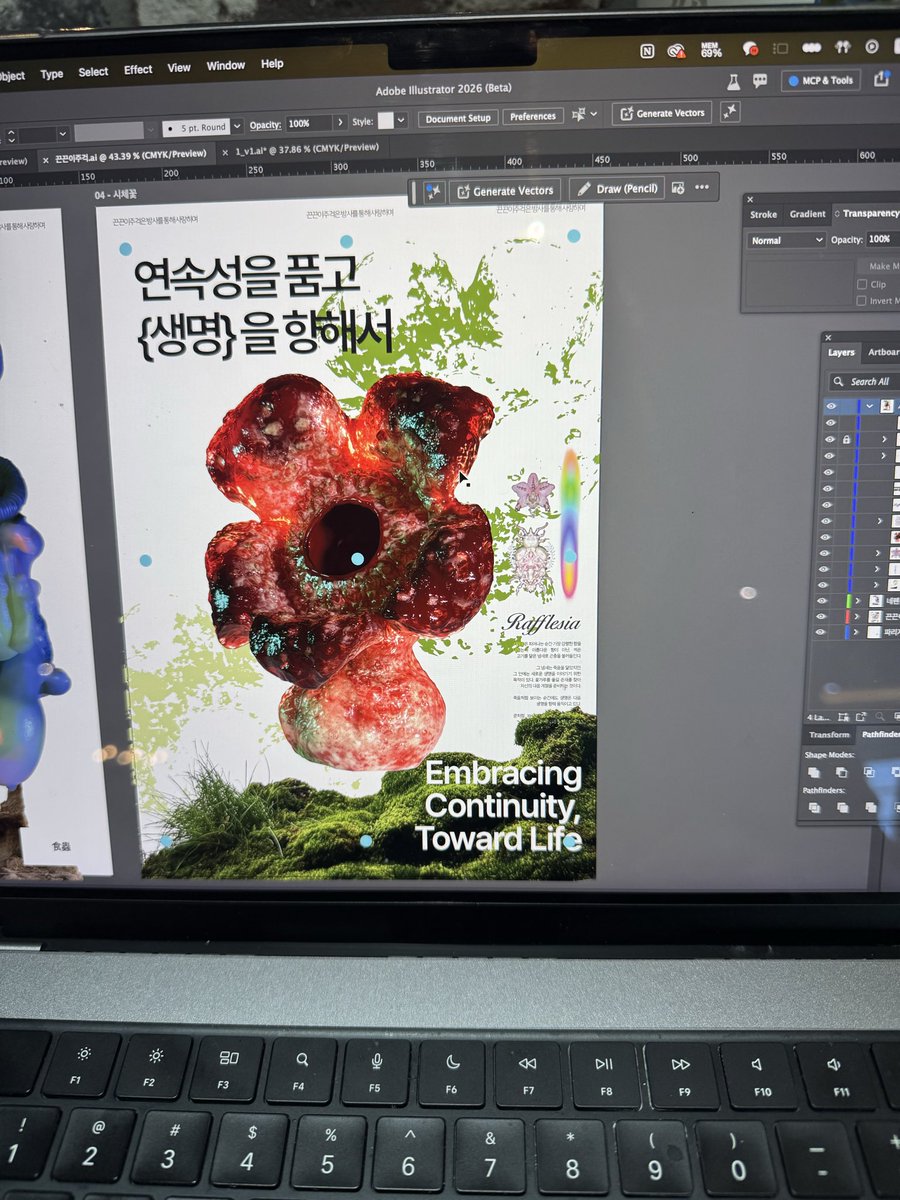Open the Type menu
The image size is (900, 1200).
point(52,74)
